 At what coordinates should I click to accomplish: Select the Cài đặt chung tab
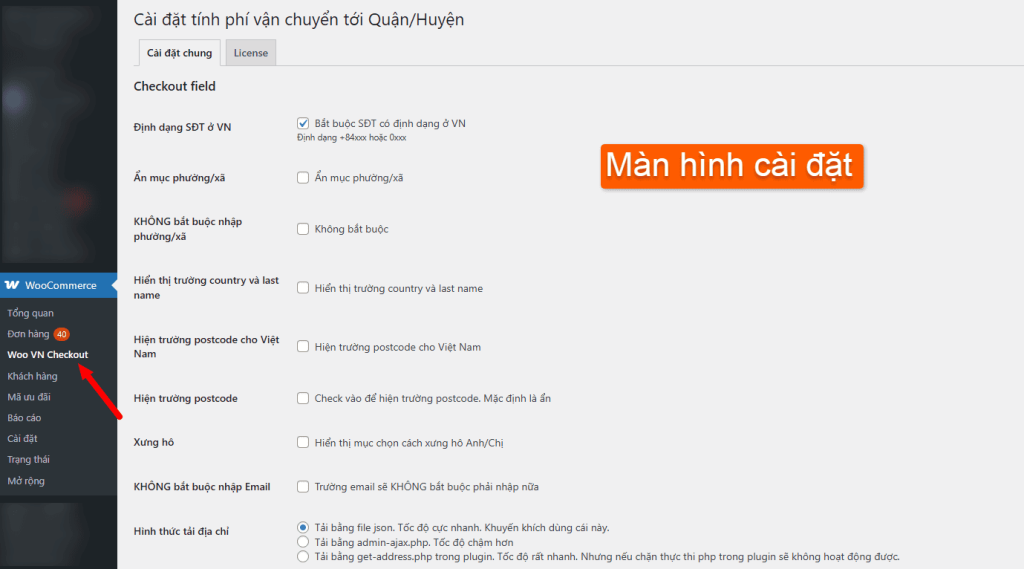pos(179,53)
